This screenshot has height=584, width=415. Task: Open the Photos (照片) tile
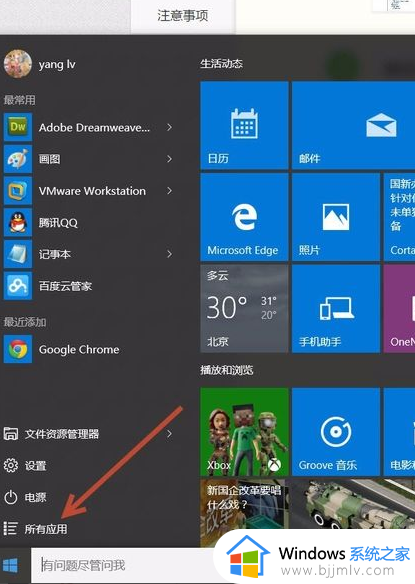click(336, 217)
